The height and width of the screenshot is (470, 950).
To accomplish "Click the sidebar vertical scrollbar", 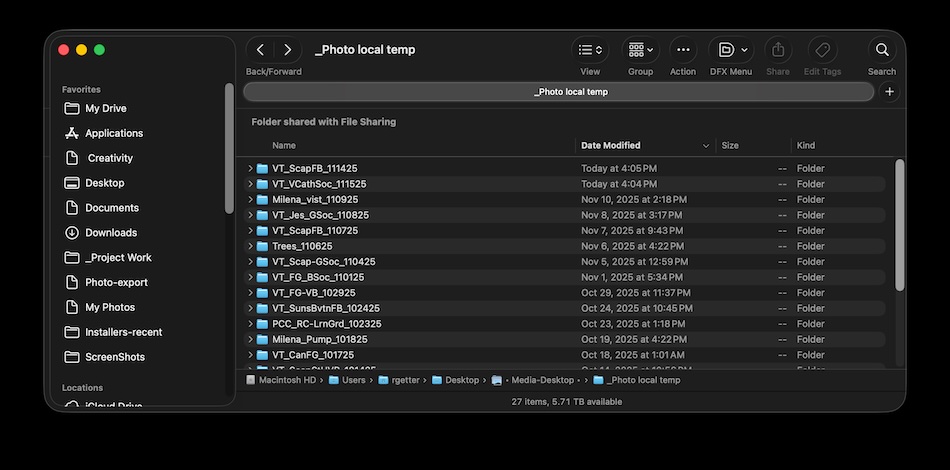I will tap(229, 148).
